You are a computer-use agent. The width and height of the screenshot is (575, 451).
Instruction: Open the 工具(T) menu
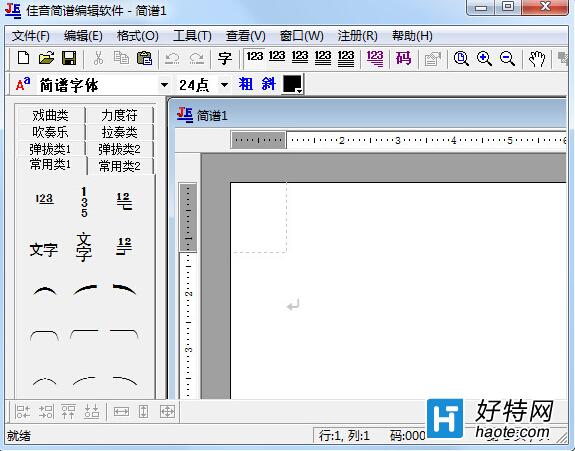192,36
